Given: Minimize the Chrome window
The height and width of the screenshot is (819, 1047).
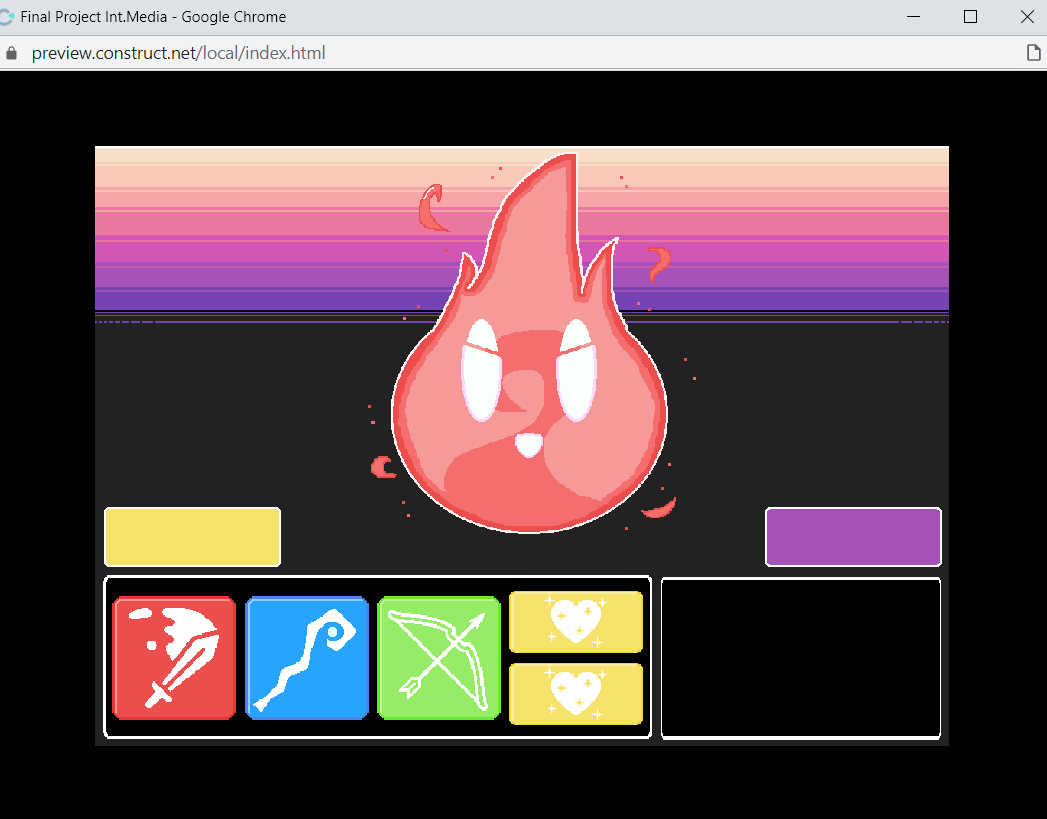Looking at the screenshot, I should (x=913, y=17).
